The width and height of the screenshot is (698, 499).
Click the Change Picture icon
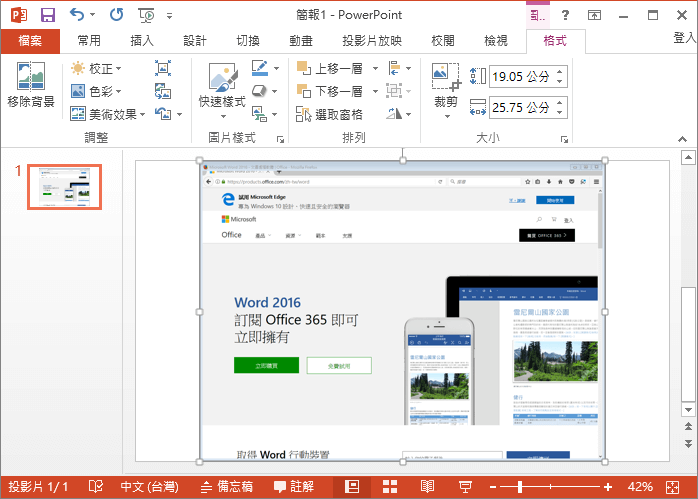point(163,91)
